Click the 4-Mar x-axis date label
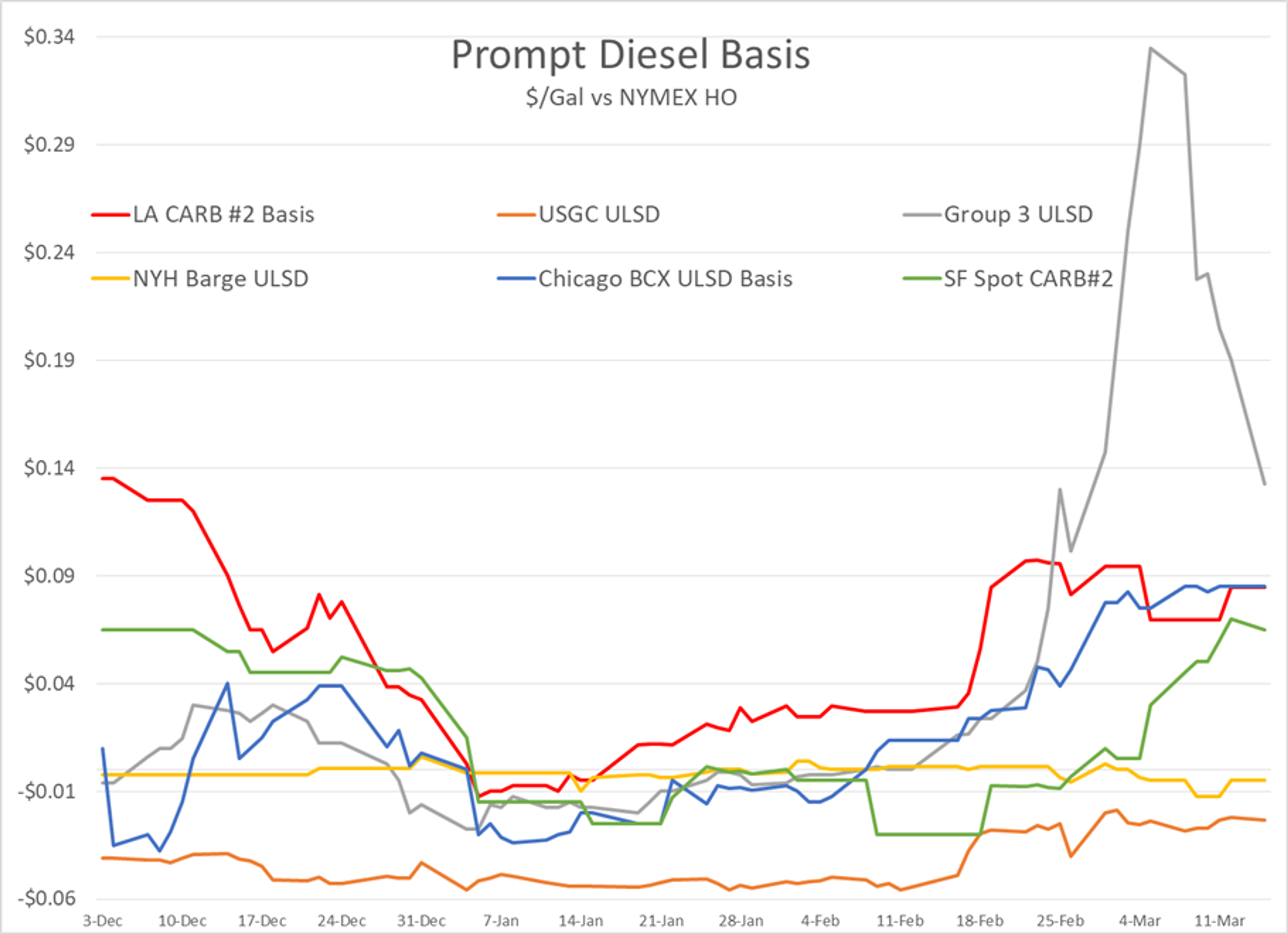Image resolution: width=1288 pixels, height=934 pixels. (1139, 920)
